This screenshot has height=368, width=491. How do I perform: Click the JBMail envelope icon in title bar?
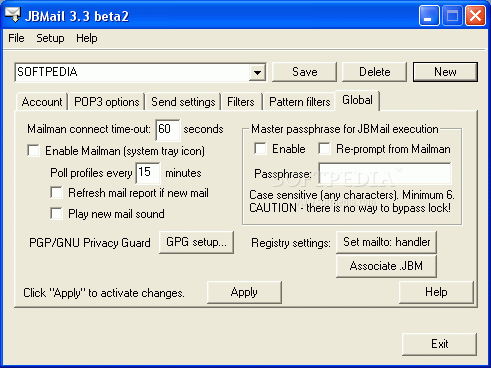13,15
